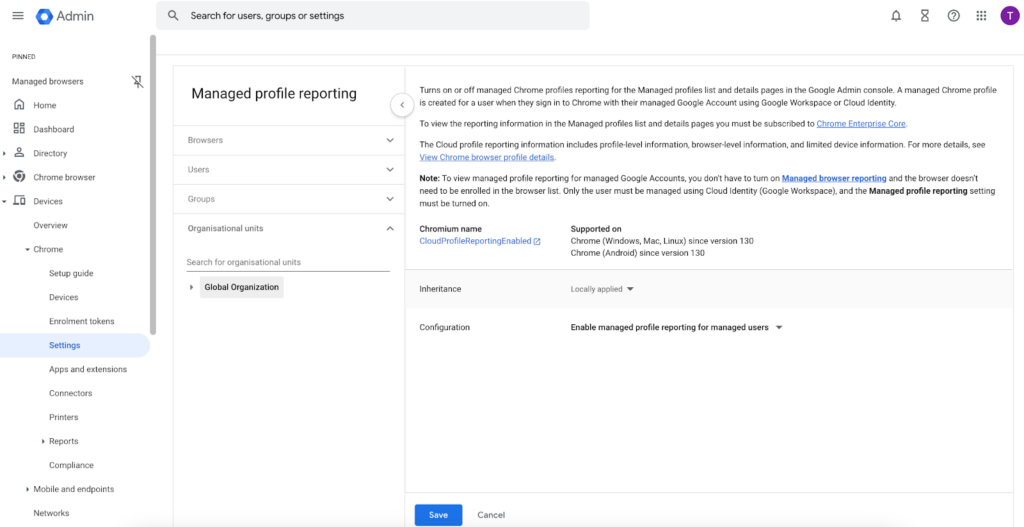Collapse the side panel with arrow button
Image resolution: width=1024 pixels, height=527 pixels.
402,104
